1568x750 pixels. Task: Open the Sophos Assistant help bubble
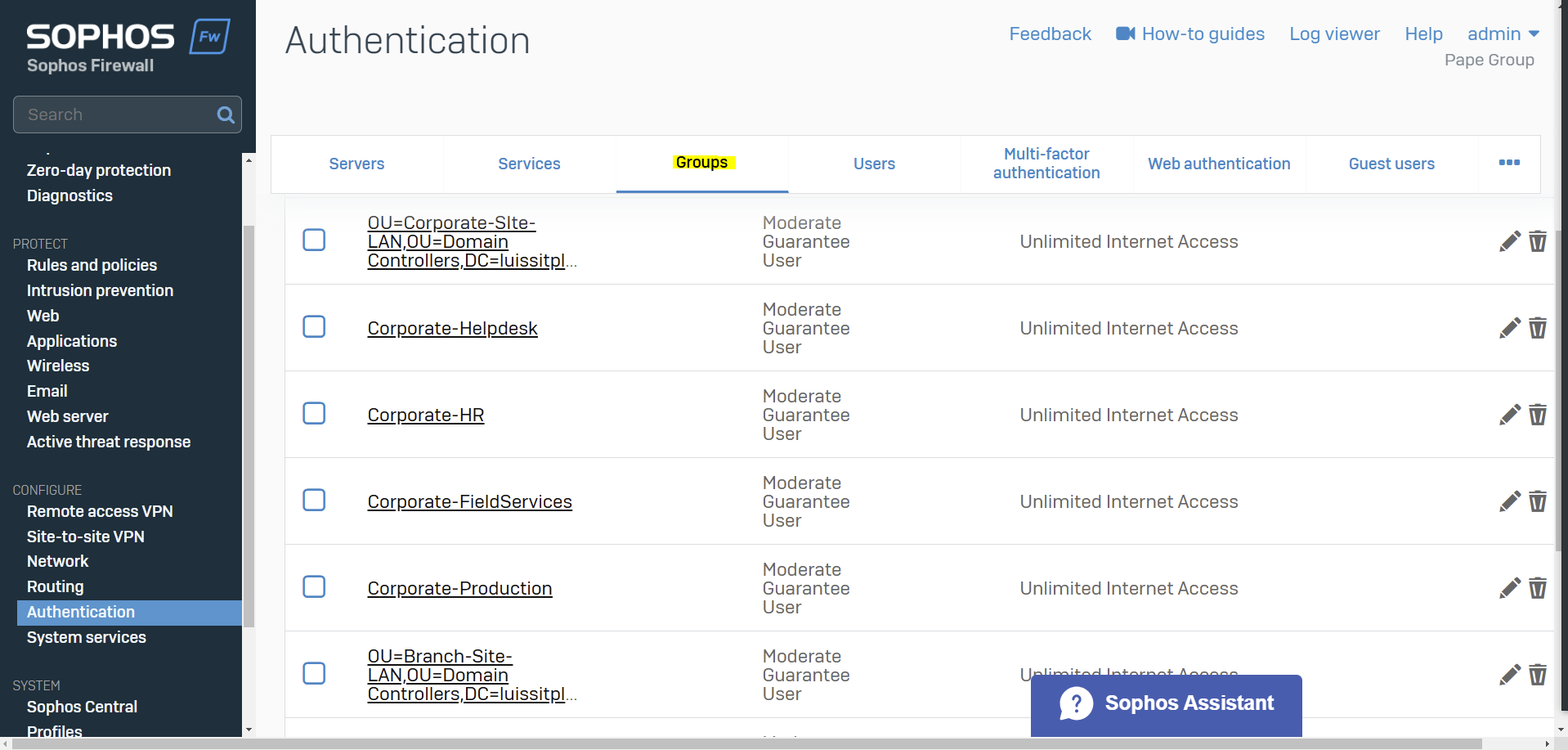pos(1167,703)
